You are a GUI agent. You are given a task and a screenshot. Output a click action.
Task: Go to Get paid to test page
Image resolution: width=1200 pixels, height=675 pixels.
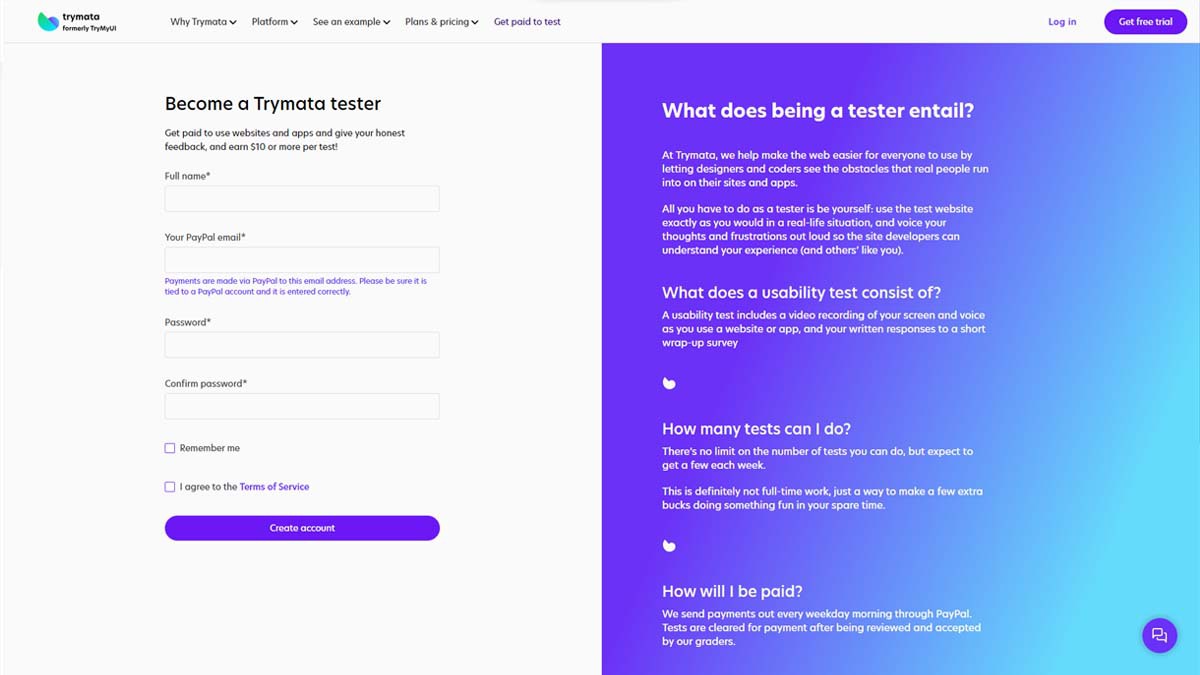tap(527, 22)
